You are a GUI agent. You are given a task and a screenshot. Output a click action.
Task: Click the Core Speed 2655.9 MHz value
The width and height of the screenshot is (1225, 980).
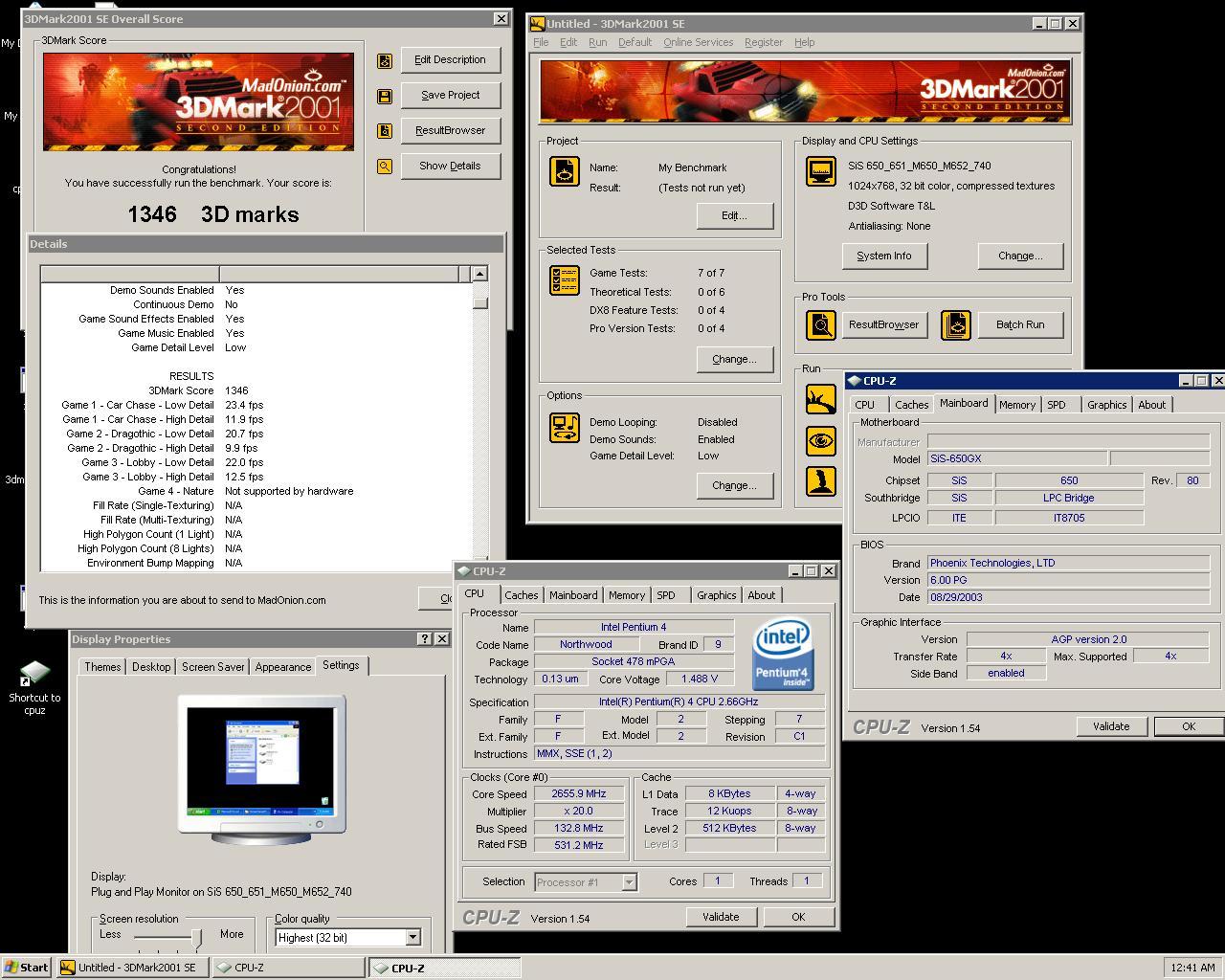(x=579, y=794)
